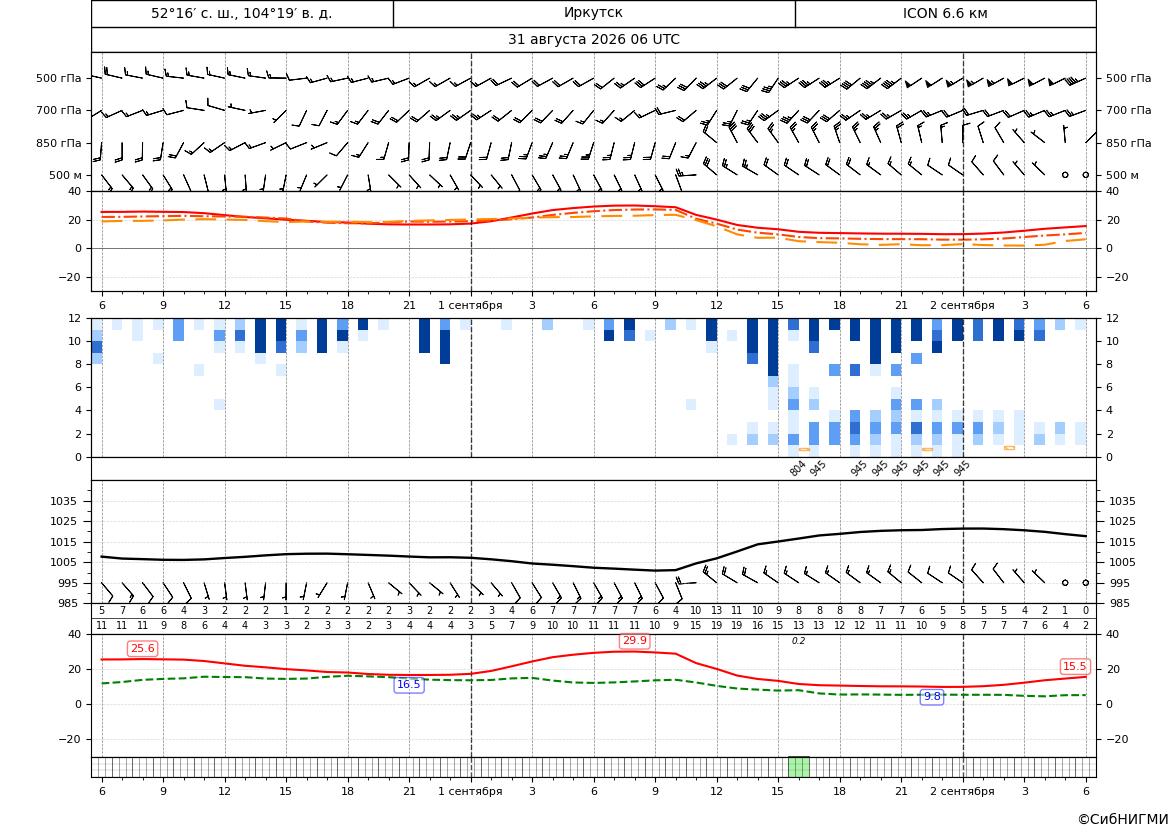Click the left 500 гПа level label
The width and height of the screenshot is (1169, 827).
tap(59, 78)
